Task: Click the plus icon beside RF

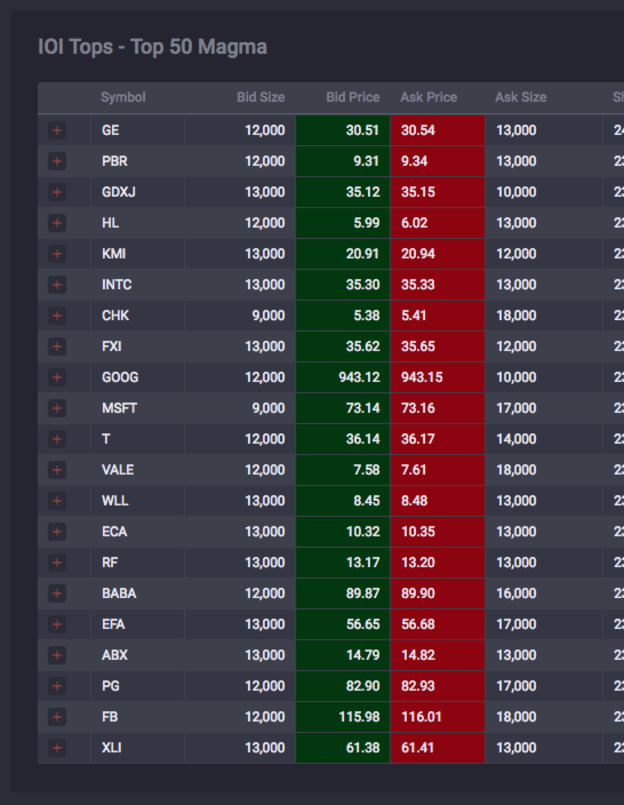Action: (x=57, y=563)
